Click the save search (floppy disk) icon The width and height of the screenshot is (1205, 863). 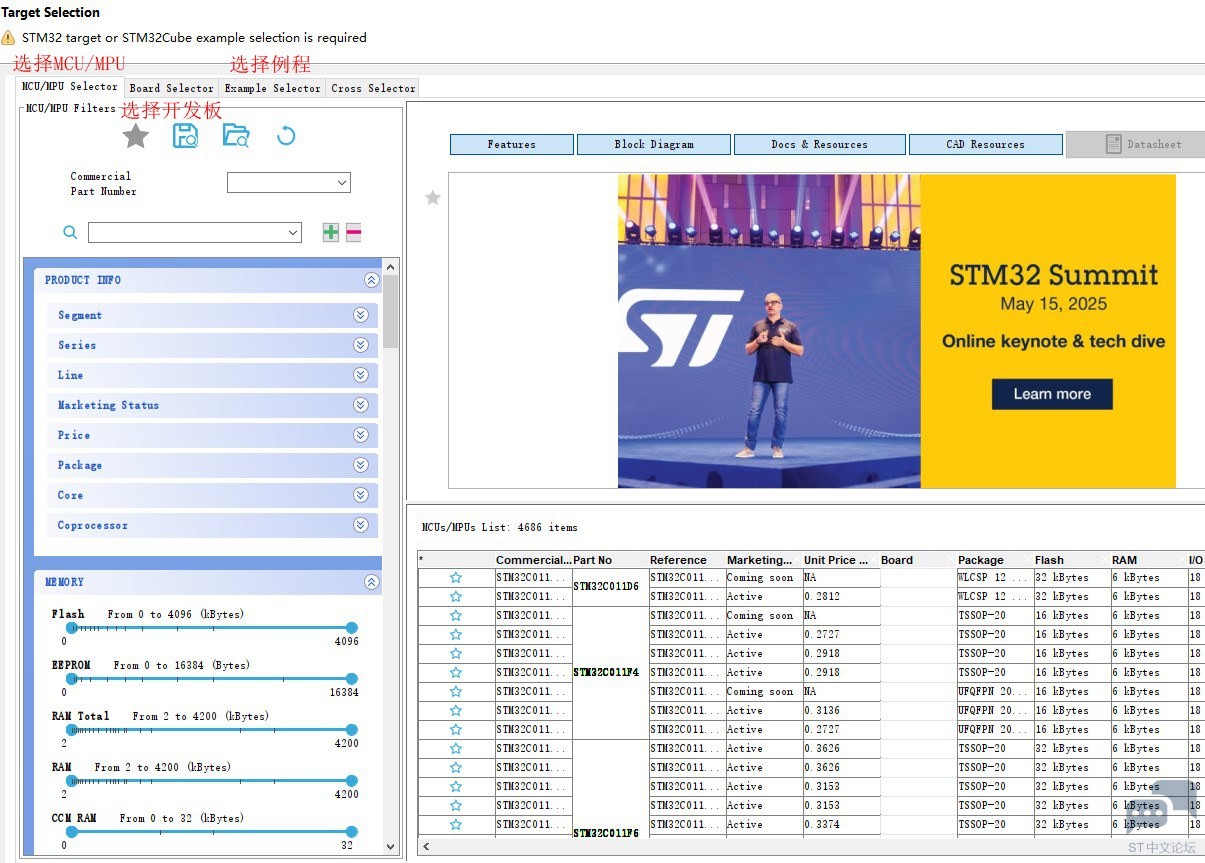coord(185,136)
